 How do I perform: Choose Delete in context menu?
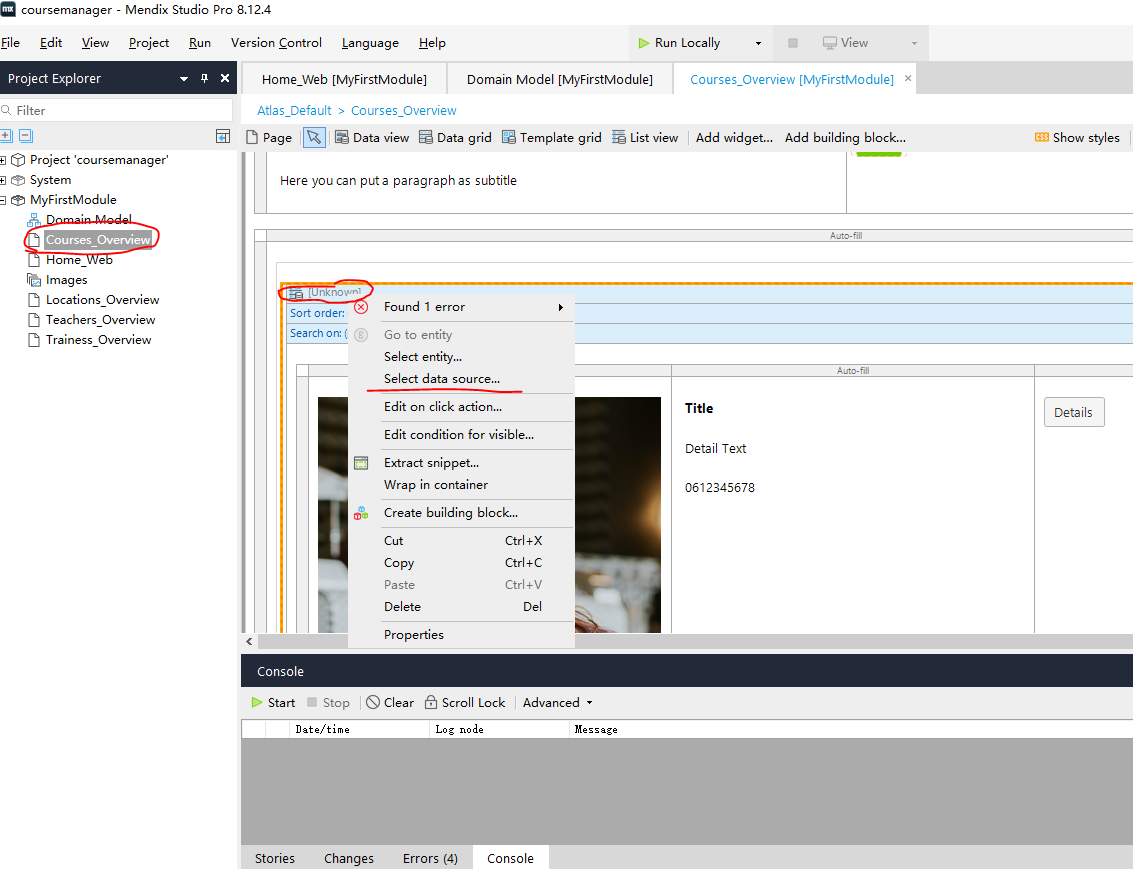[x=461, y=607]
